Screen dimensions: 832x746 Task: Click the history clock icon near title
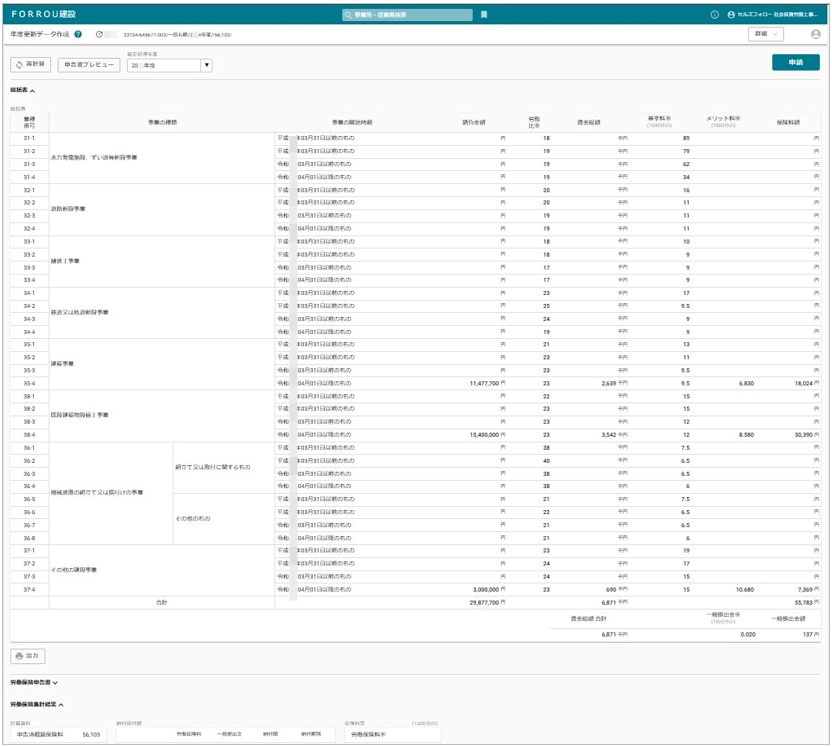click(x=99, y=34)
